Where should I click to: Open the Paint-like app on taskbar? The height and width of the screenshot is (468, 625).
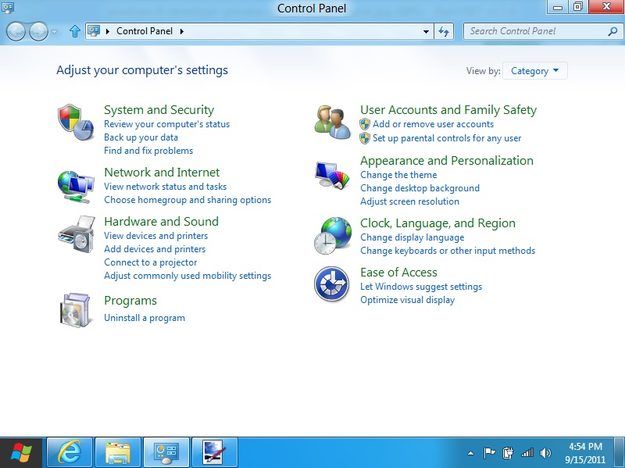click(x=214, y=452)
